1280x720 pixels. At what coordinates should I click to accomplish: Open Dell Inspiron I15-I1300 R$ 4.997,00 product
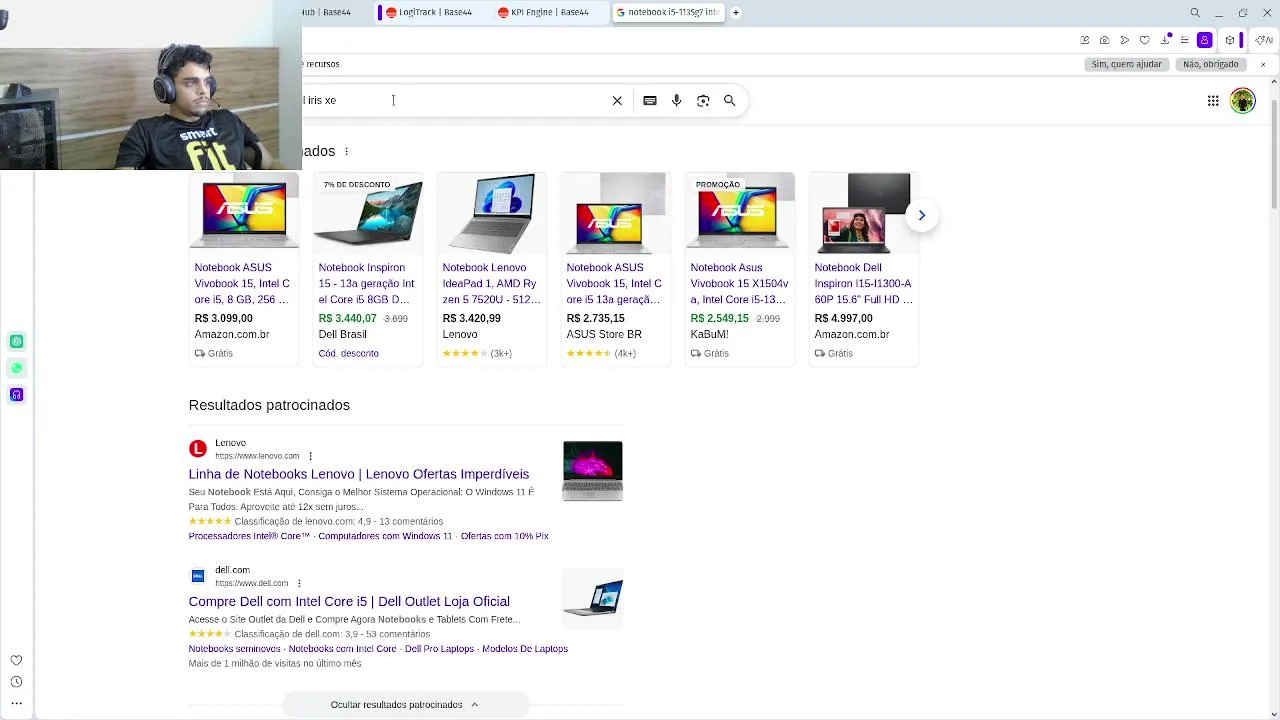(x=863, y=270)
